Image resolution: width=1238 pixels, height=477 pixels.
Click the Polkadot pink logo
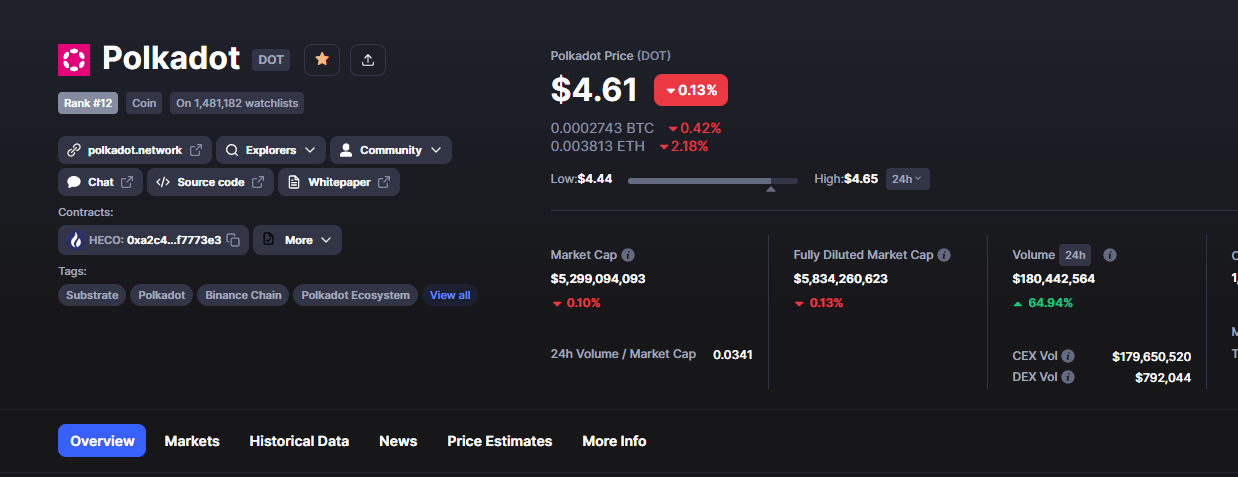[74, 60]
